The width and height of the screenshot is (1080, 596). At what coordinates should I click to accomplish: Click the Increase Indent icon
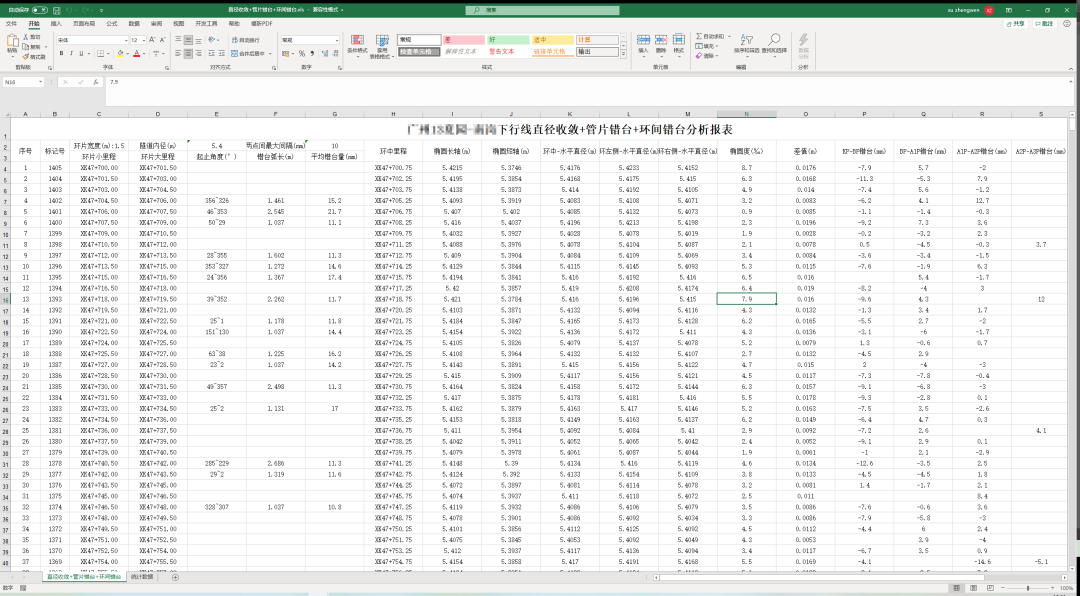tap(222, 53)
